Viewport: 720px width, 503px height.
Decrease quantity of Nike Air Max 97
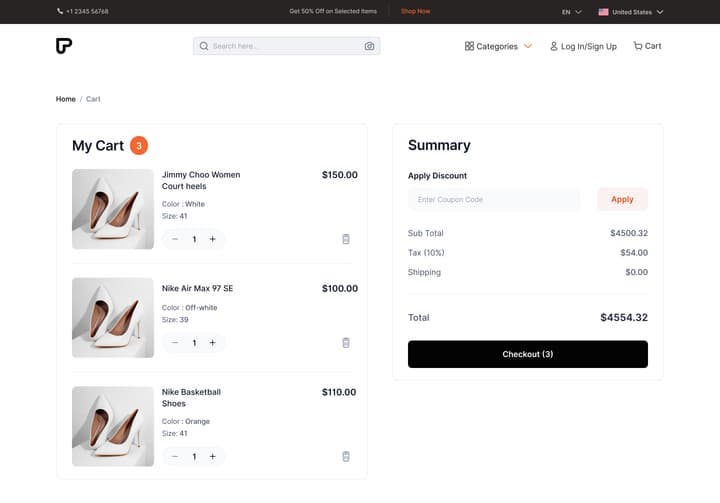pos(175,343)
